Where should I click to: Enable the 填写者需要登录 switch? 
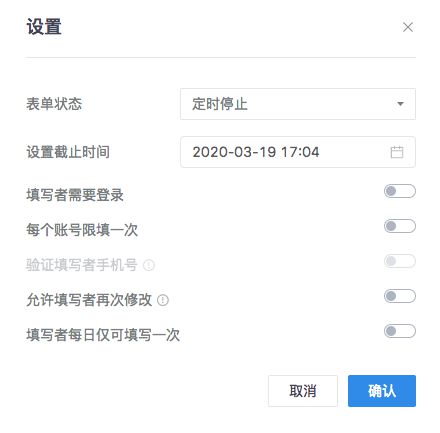point(400,191)
